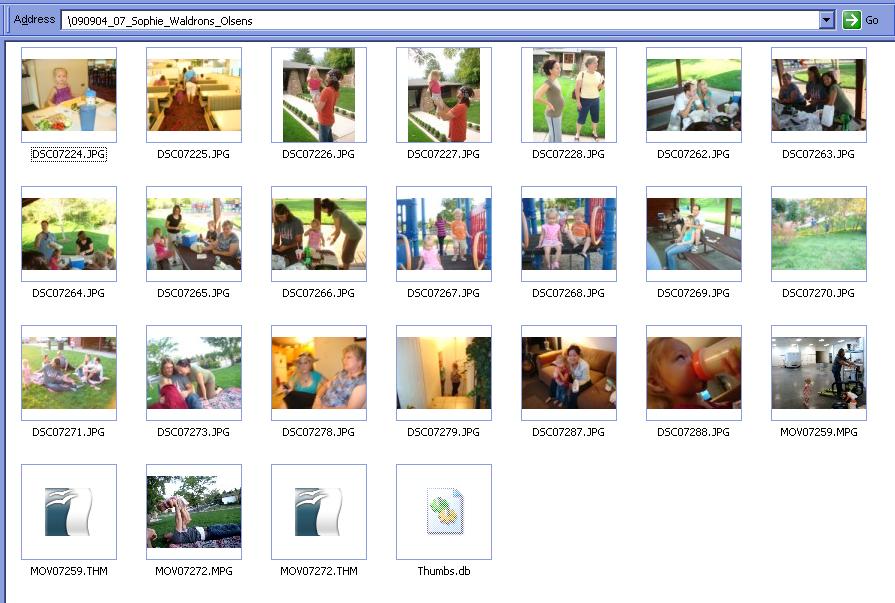Viewport: 895px width, 603px height.
Task: Select the DSC07273.JPG thumbnail
Action: coord(194,373)
